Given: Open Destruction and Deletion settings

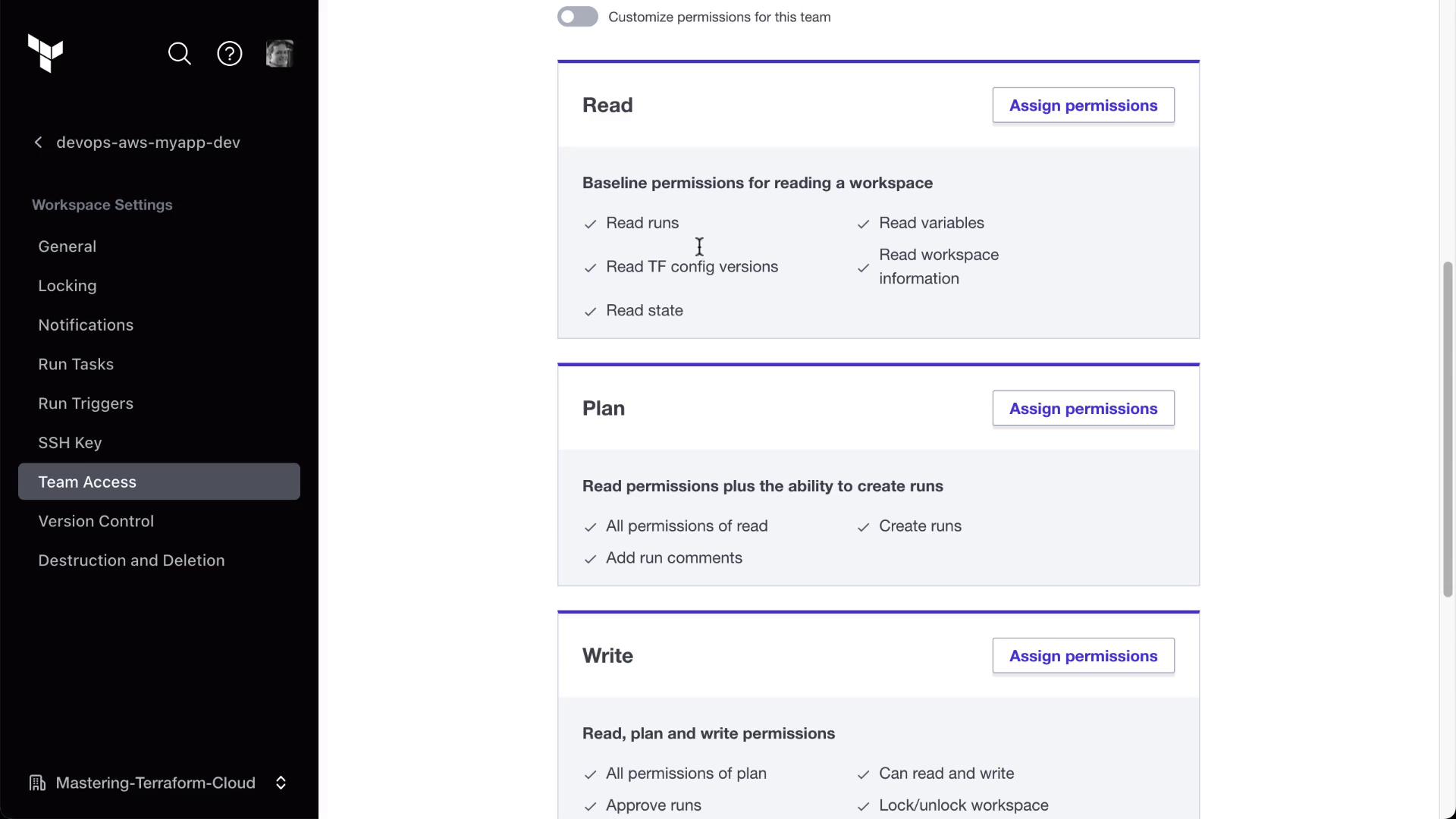Looking at the screenshot, I should (131, 560).
